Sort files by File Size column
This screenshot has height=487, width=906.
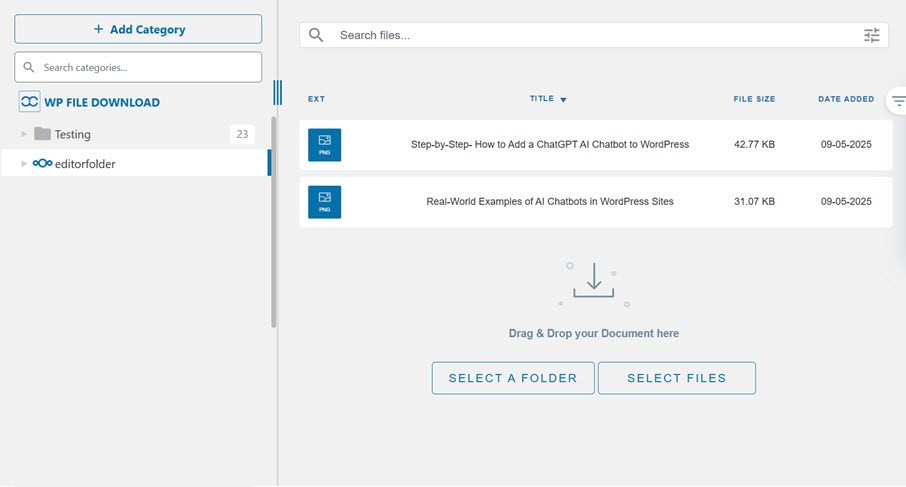coord(754,99)
